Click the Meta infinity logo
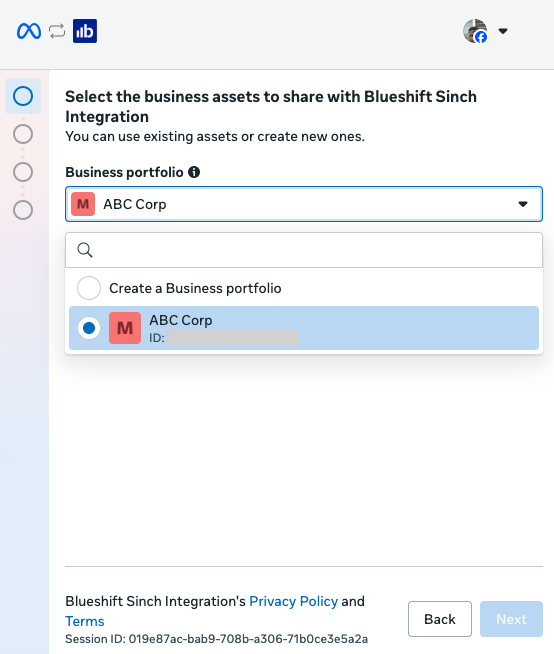 tap(29, 31)
